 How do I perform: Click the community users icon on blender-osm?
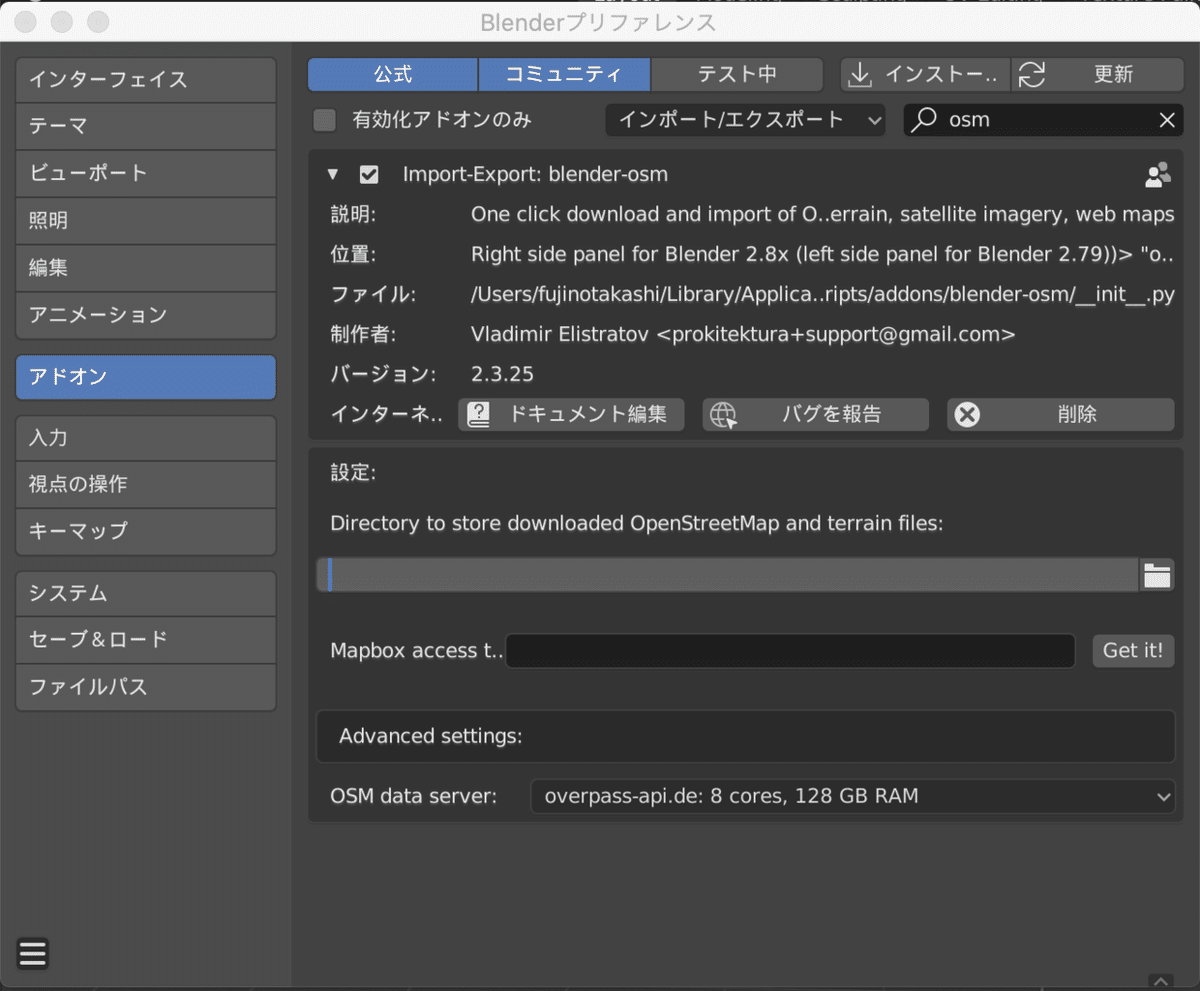[1157, 175]
